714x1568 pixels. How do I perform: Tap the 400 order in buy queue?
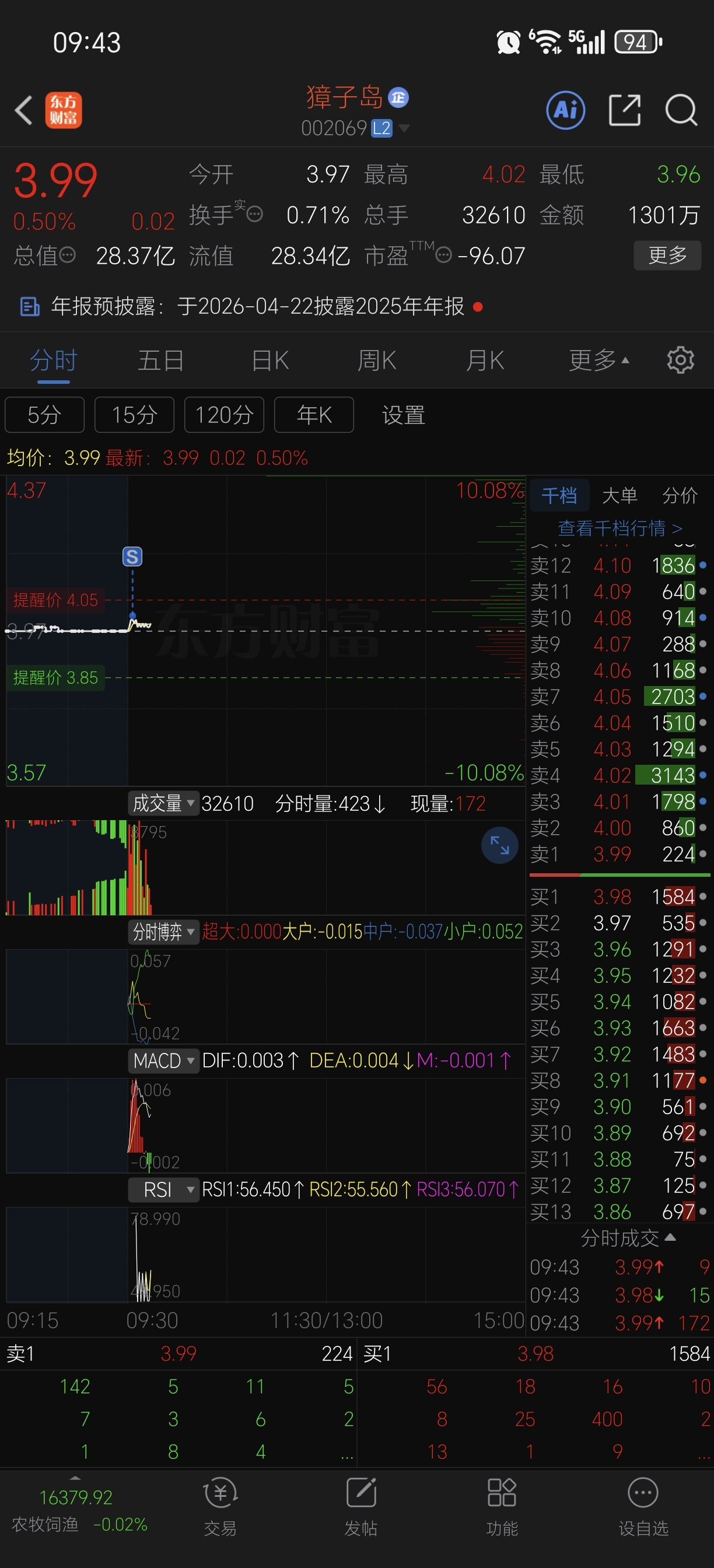pyautogui.click(x=607, y=1419)
